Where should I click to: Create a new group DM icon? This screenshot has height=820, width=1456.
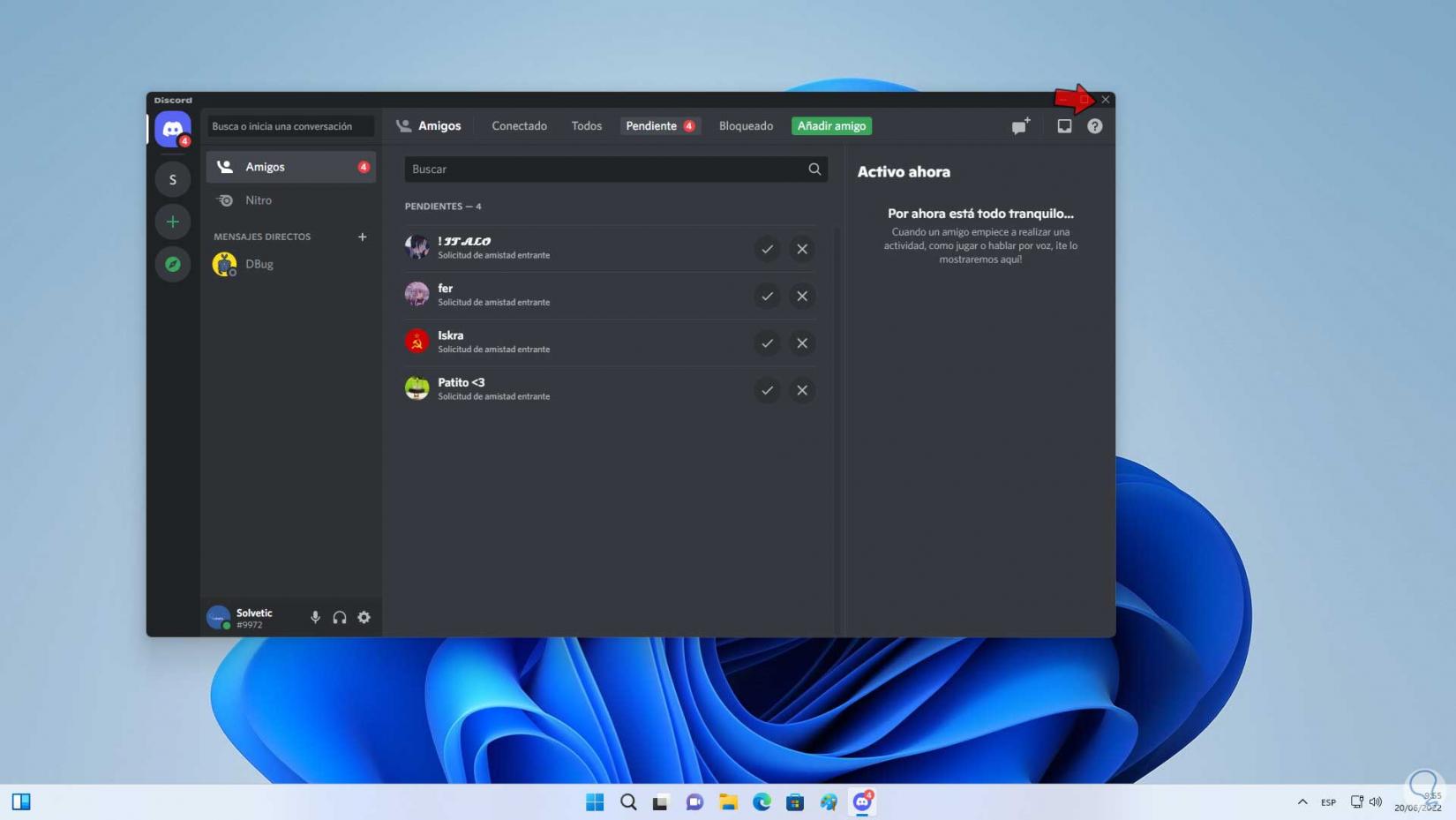[1021, 126]
